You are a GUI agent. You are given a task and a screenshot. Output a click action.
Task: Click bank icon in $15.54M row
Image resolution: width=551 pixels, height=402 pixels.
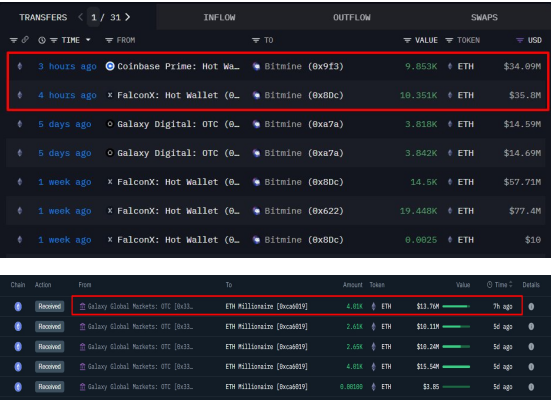(x=82, y=367)
